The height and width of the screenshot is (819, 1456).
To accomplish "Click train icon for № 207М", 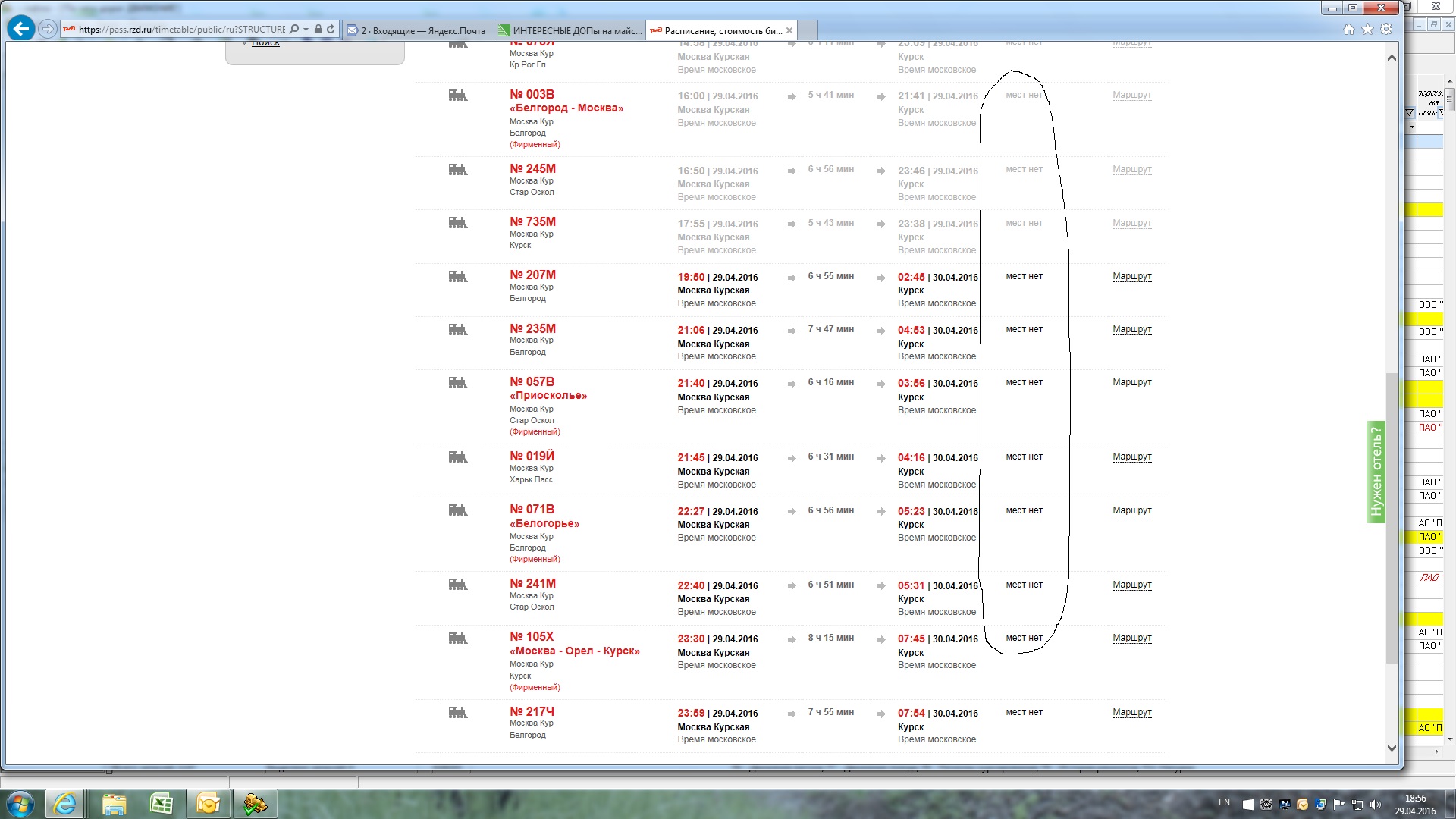I will click(x=458, y=276).
